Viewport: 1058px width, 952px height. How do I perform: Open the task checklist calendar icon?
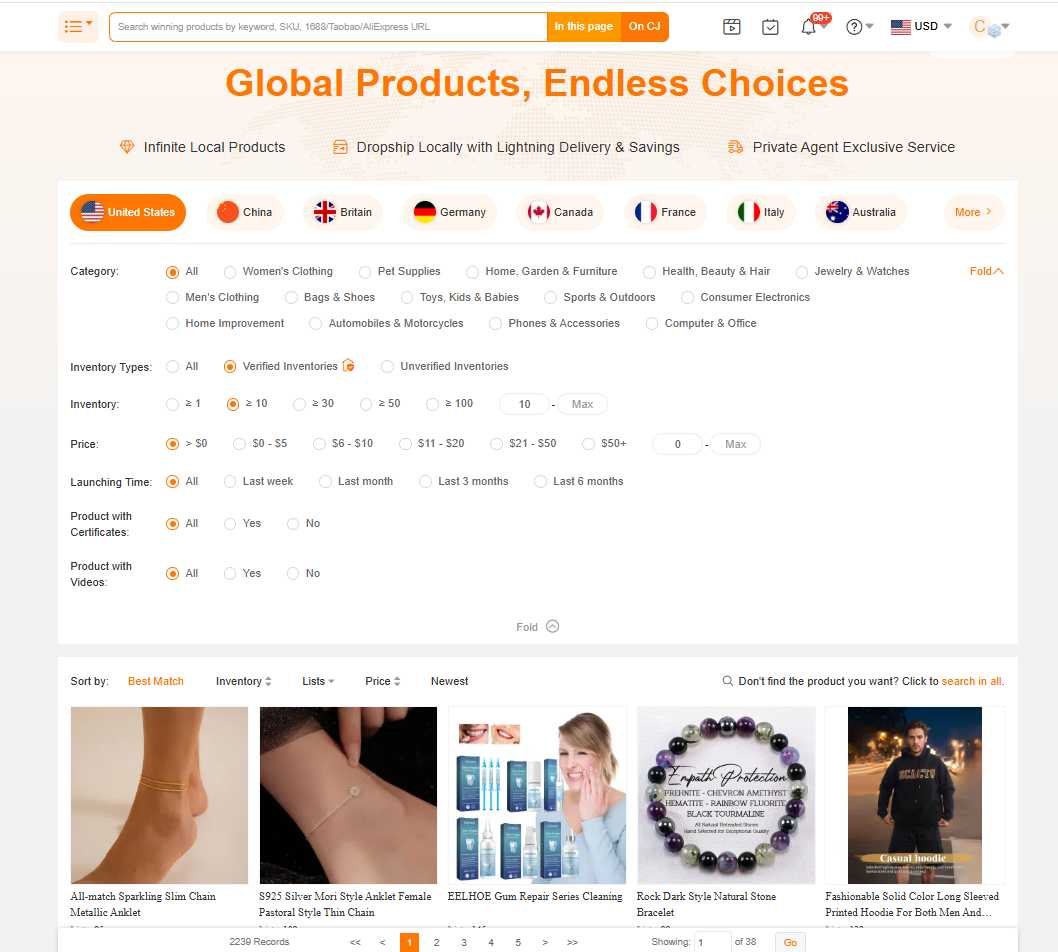click(770, 27)
